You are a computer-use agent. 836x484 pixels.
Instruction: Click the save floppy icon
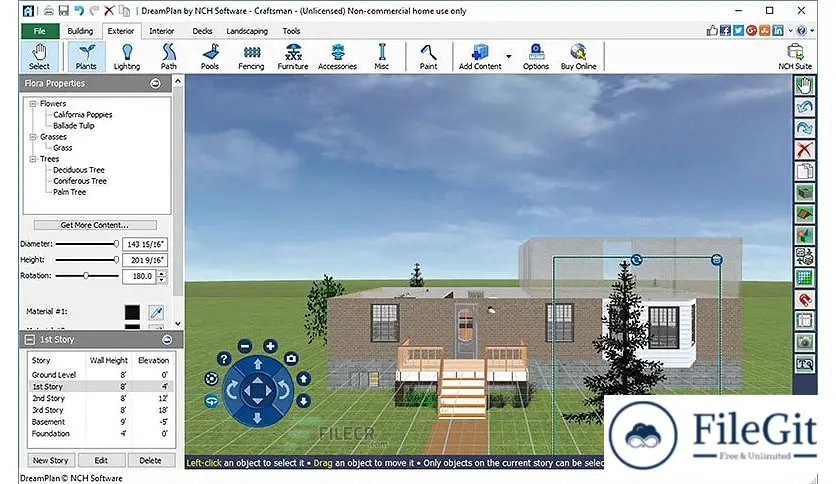(x=63, y=10)
